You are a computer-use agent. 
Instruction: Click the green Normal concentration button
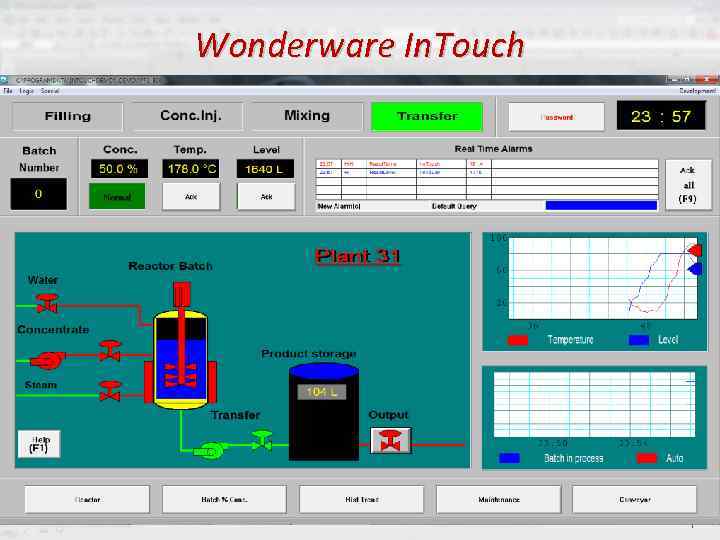pyautogui.click(x=117, y=197)
